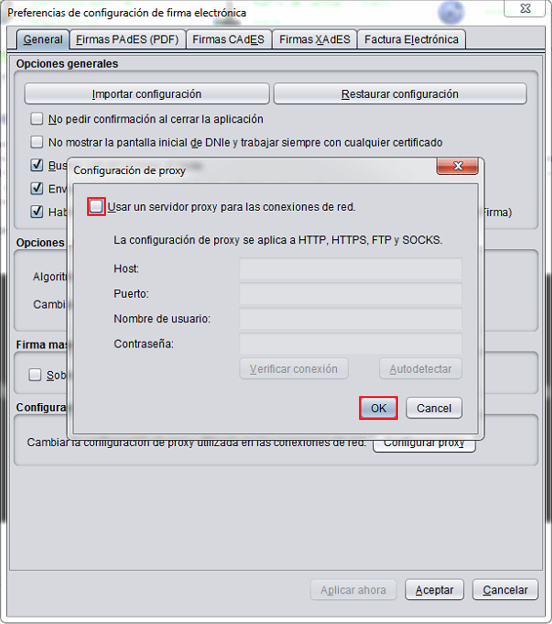
Task: Click Restaurar configuración button
Action: pos(400,94)
